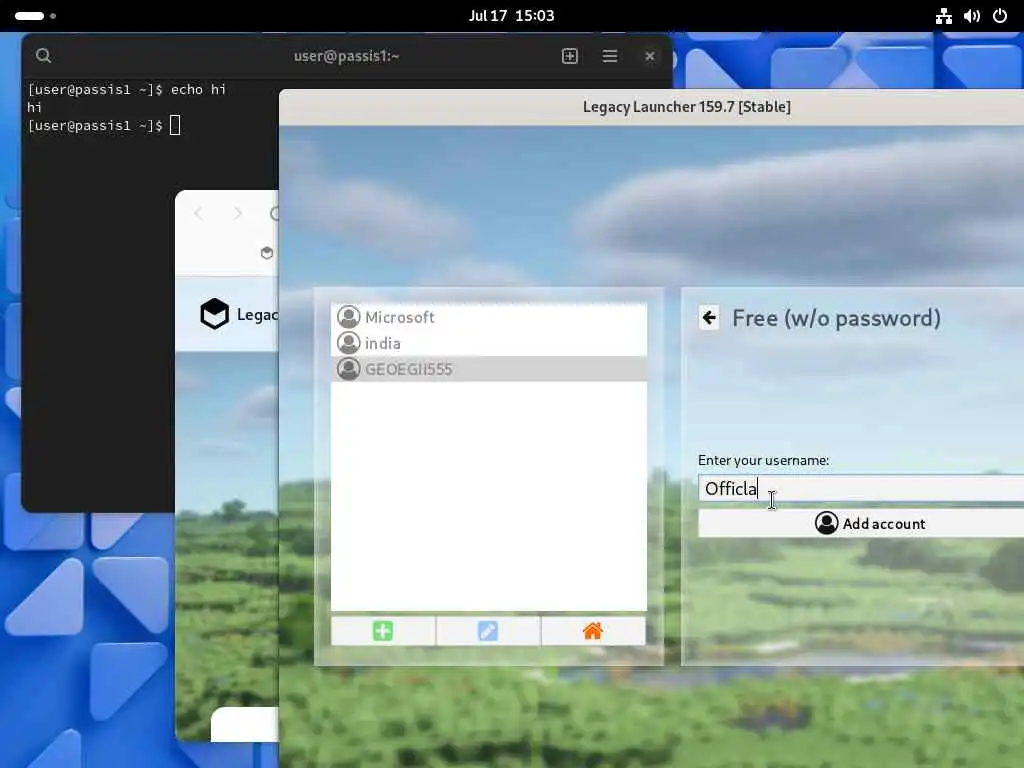Click the Add account button

point(861,524)
